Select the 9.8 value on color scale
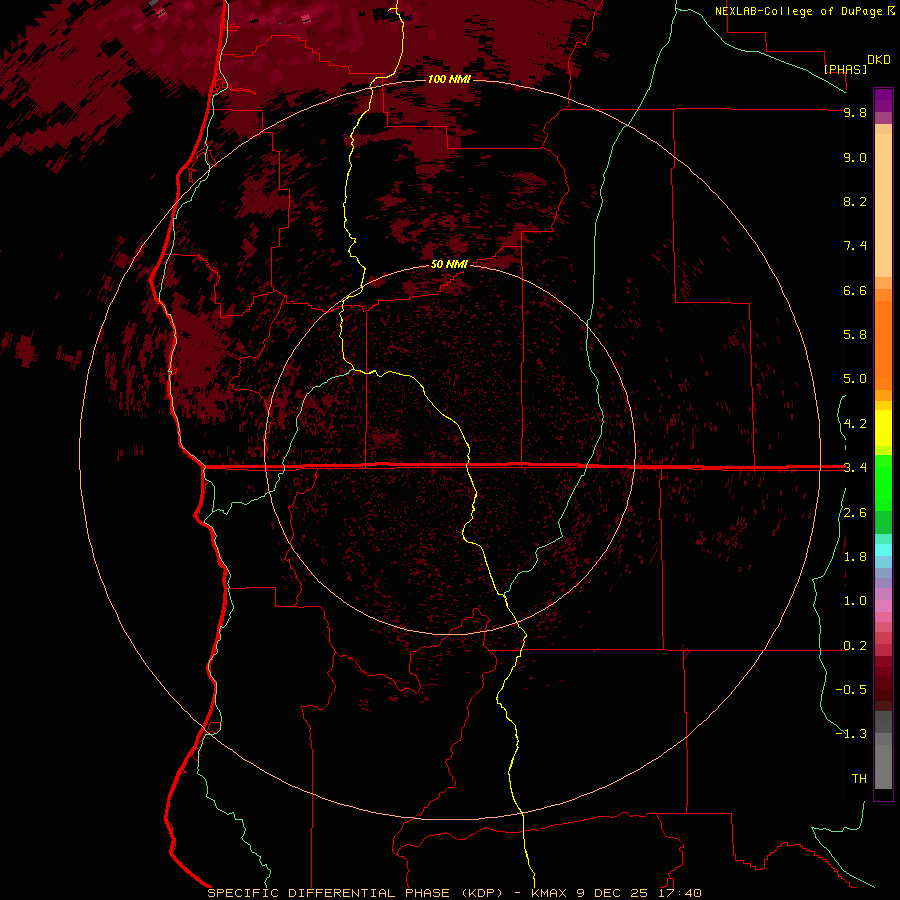This screenshot has width=900, height=900. 855,112
